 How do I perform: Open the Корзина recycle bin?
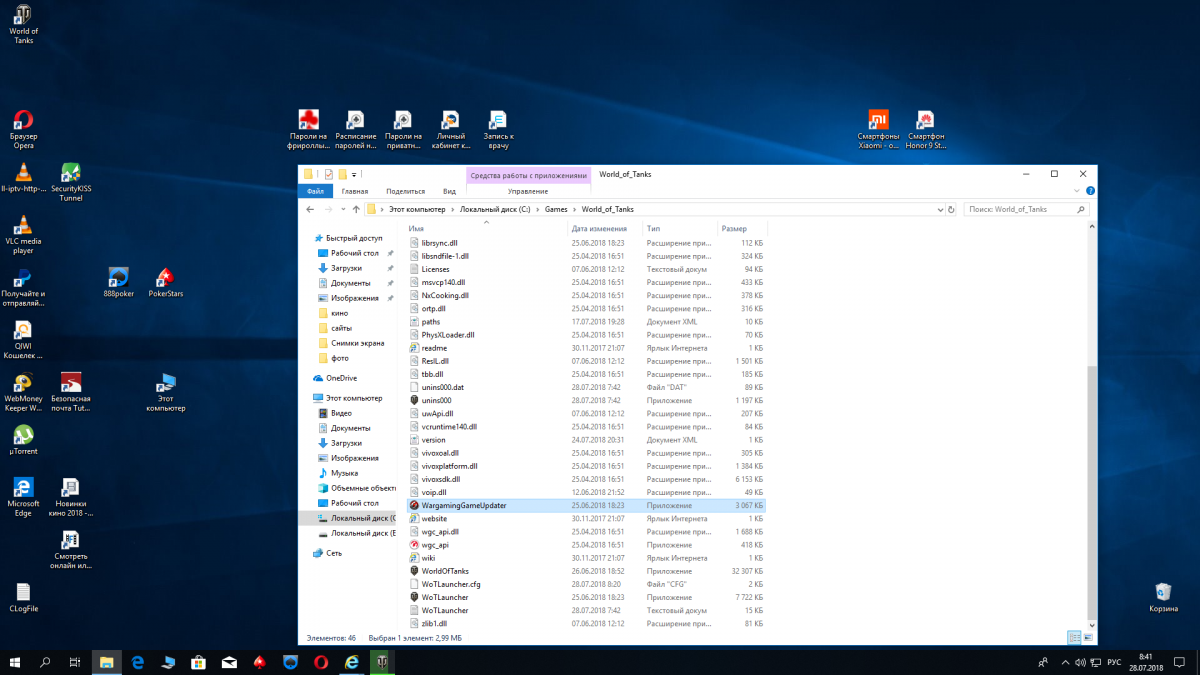coord(1163,593)
